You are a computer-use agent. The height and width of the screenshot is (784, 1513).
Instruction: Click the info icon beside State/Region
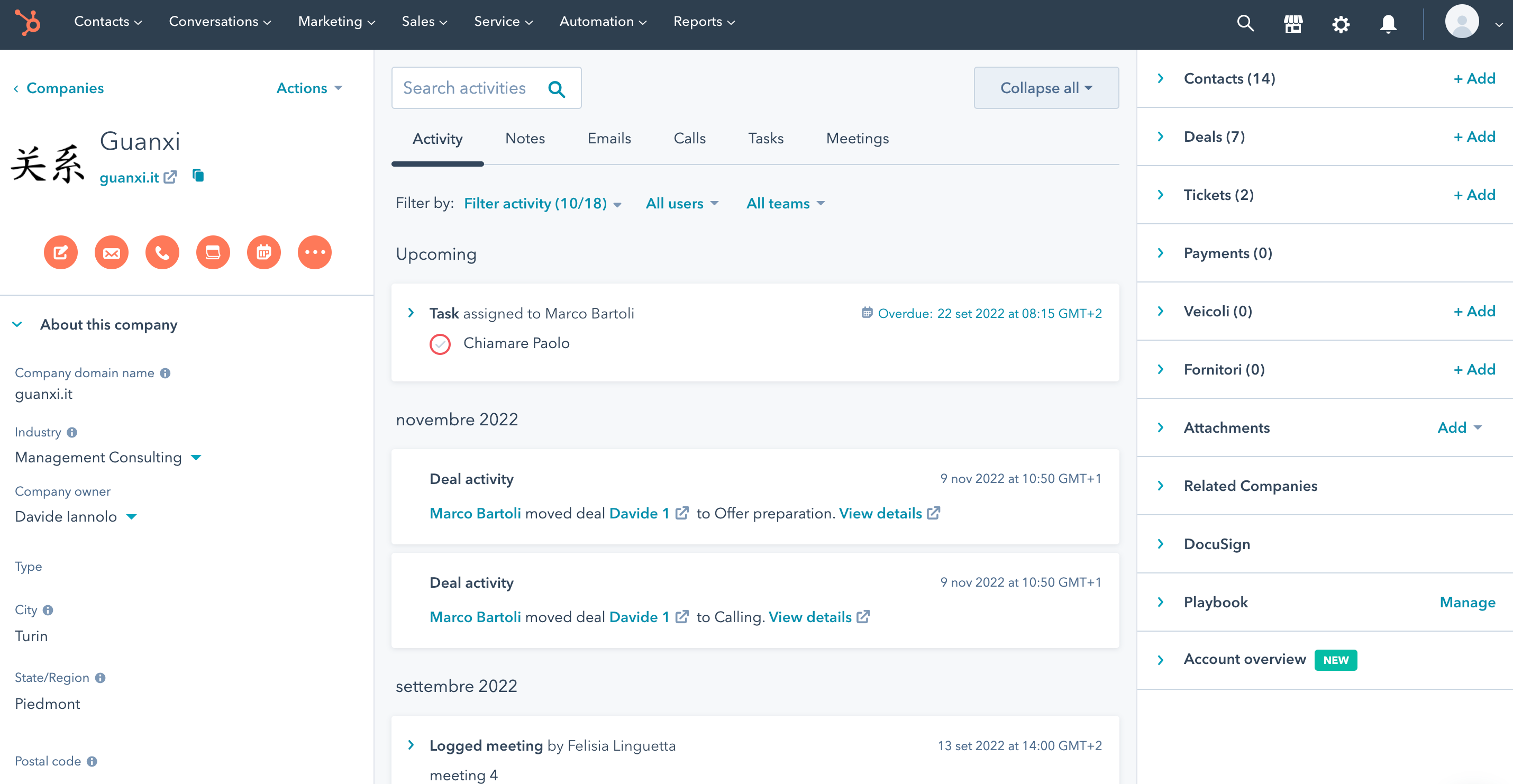[x=101, y=678]
